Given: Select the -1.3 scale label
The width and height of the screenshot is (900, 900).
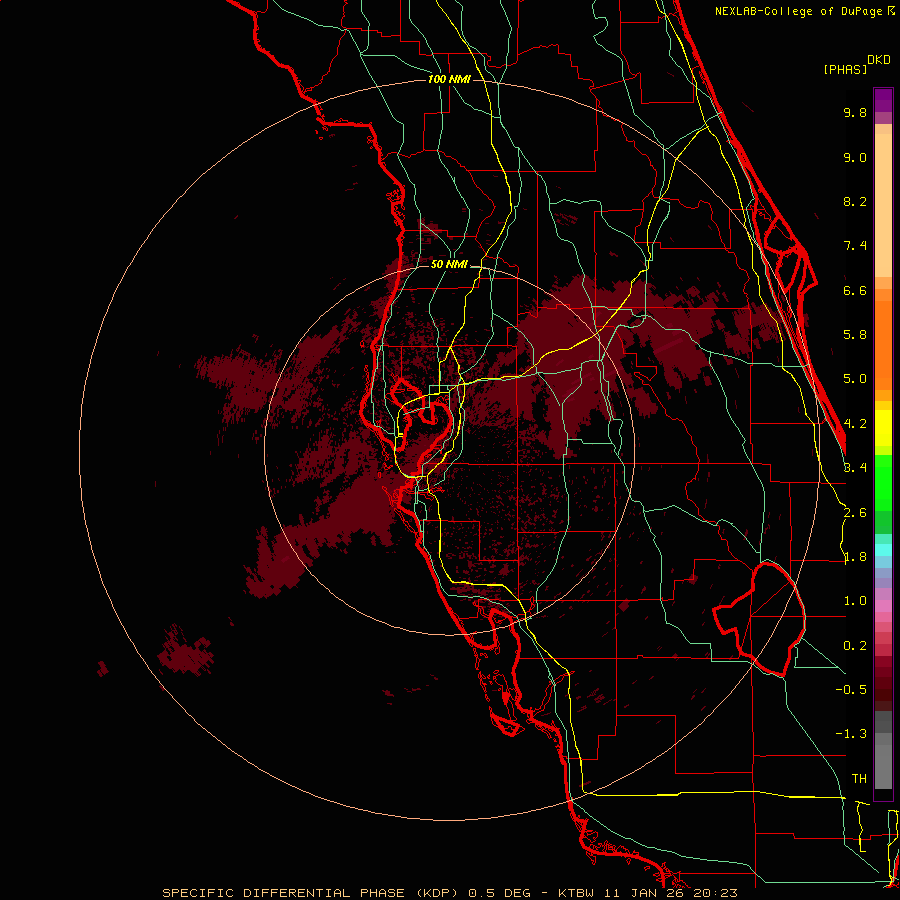Looking at the screenshot, I should (x=851, y=734).
